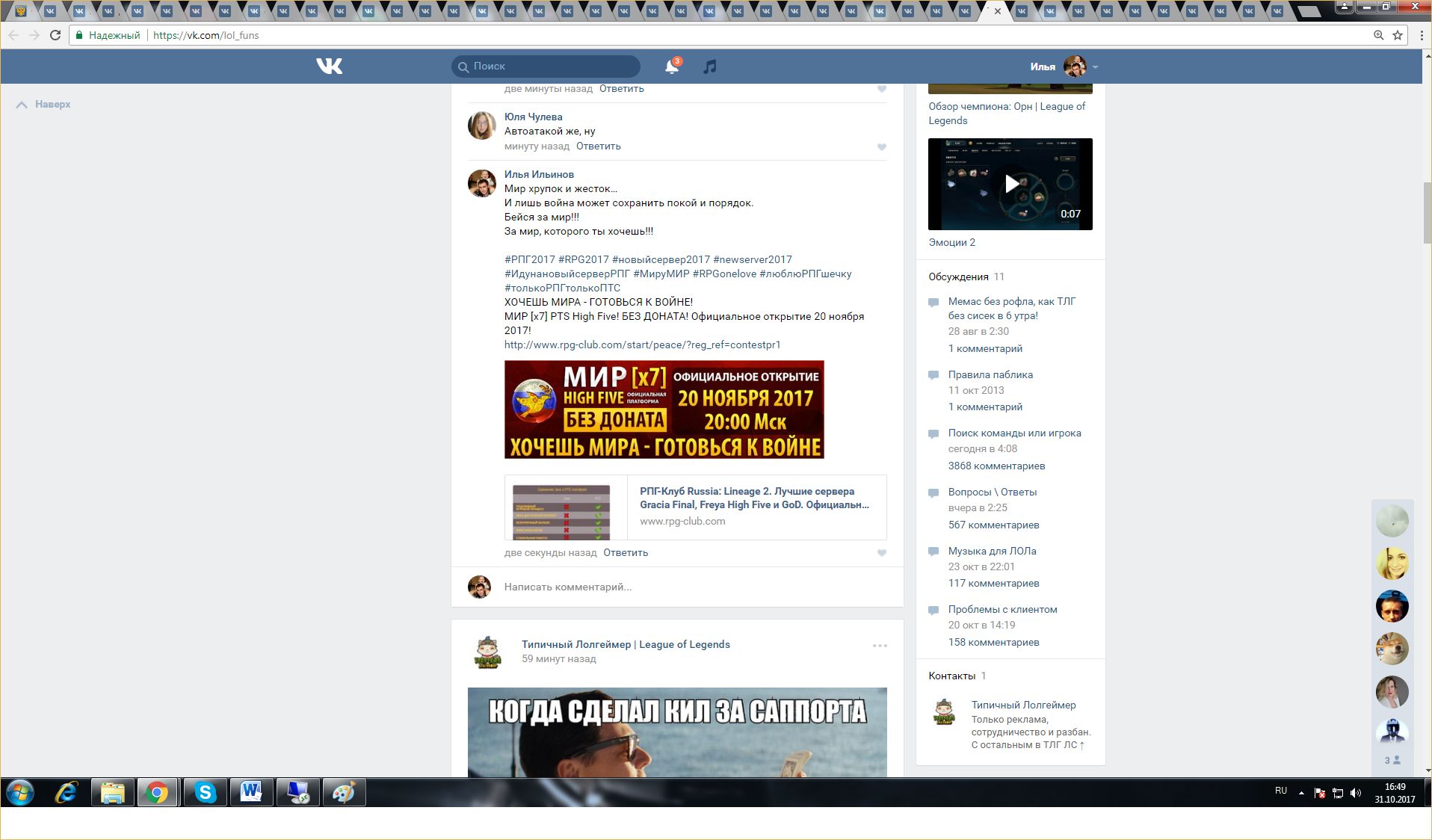The width and height of the screenshot is (1432, 840).
Task: Open the Илья Ильинов profile name
Action: (x=539, y=175)
